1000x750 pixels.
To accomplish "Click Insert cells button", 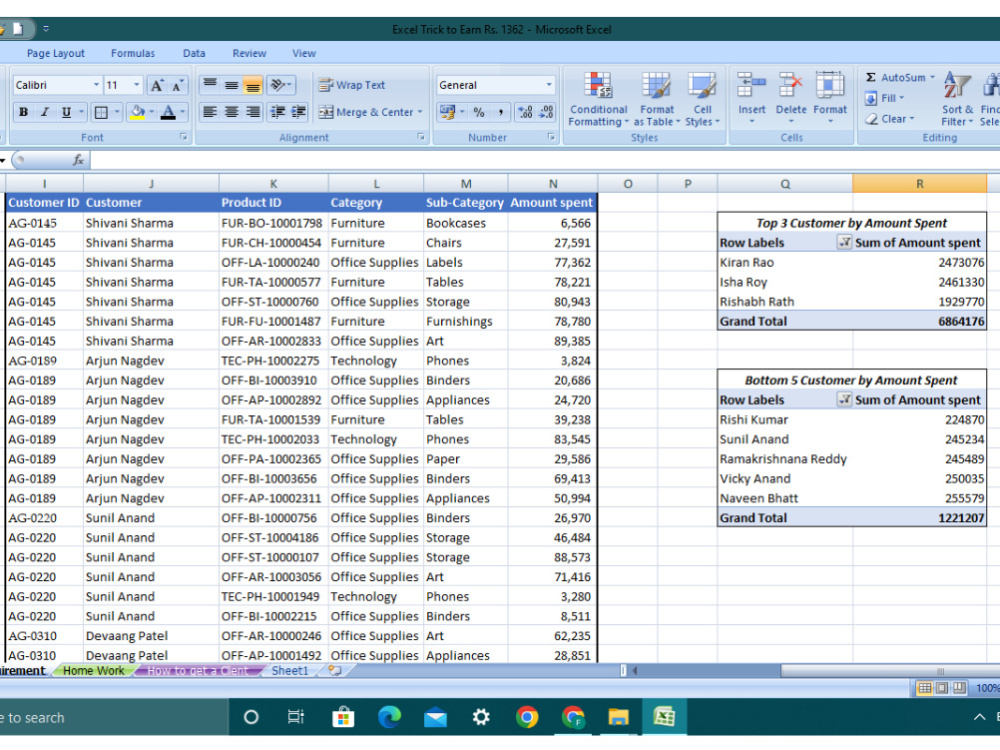I will (x=752, y=97).
